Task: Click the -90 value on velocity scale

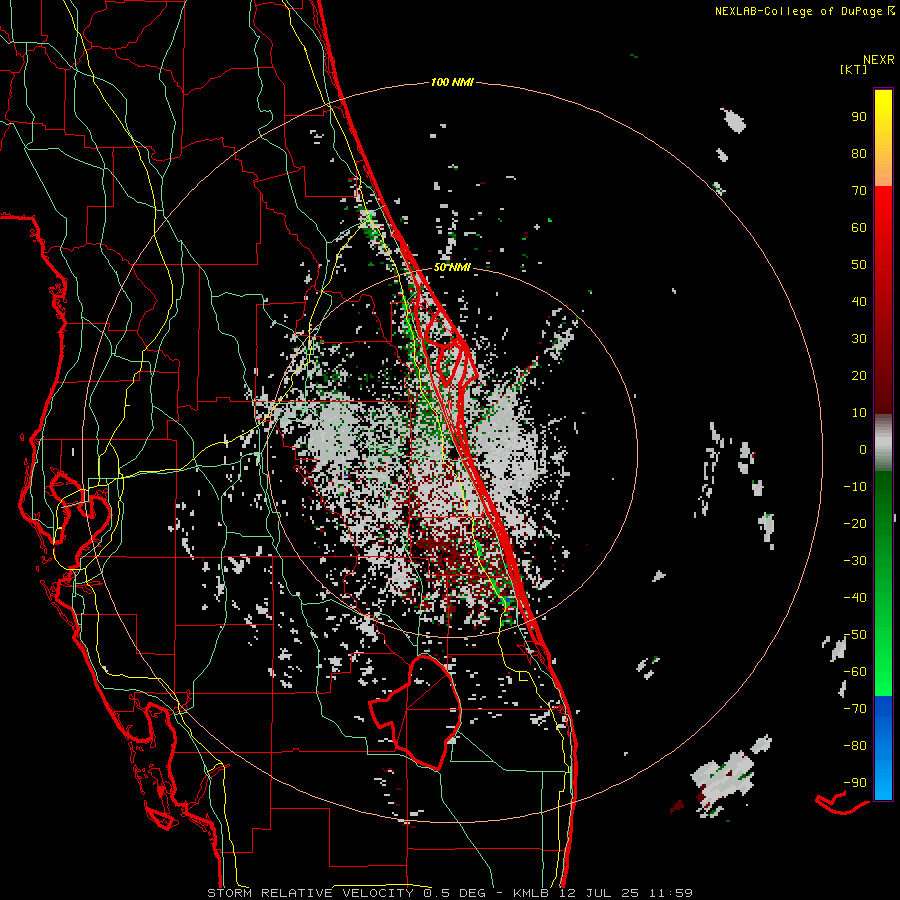Action: (855, 783)
